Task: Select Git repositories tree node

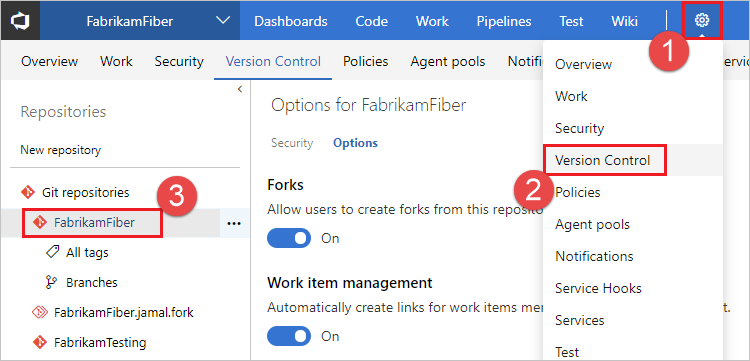Action: [86, 193]
